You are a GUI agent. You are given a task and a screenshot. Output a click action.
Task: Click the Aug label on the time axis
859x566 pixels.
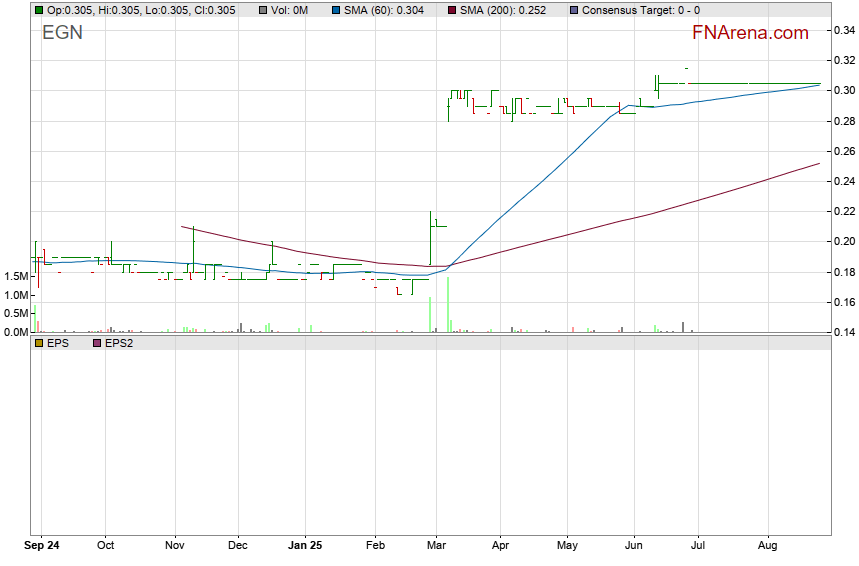click(768, 546)
